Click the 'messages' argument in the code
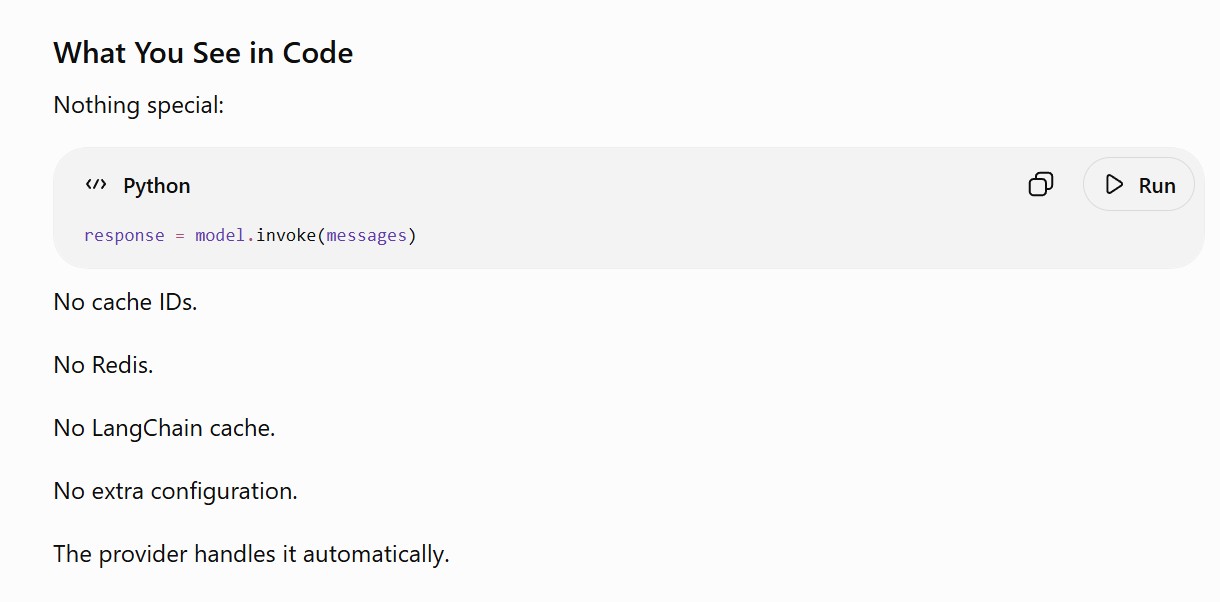The height and width of the screenshot is (602, 1220). pyautogui.click(x=367, y=236)
